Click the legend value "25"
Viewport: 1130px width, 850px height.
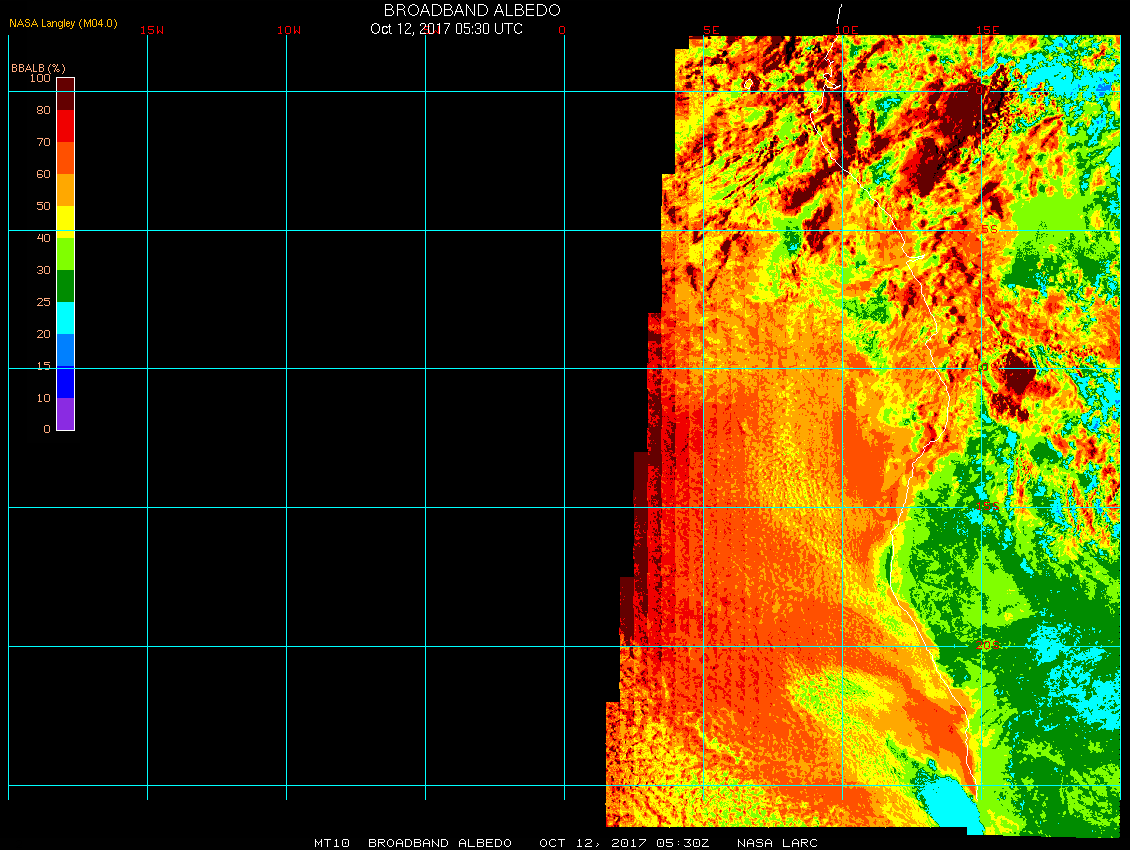coord(44,302)
